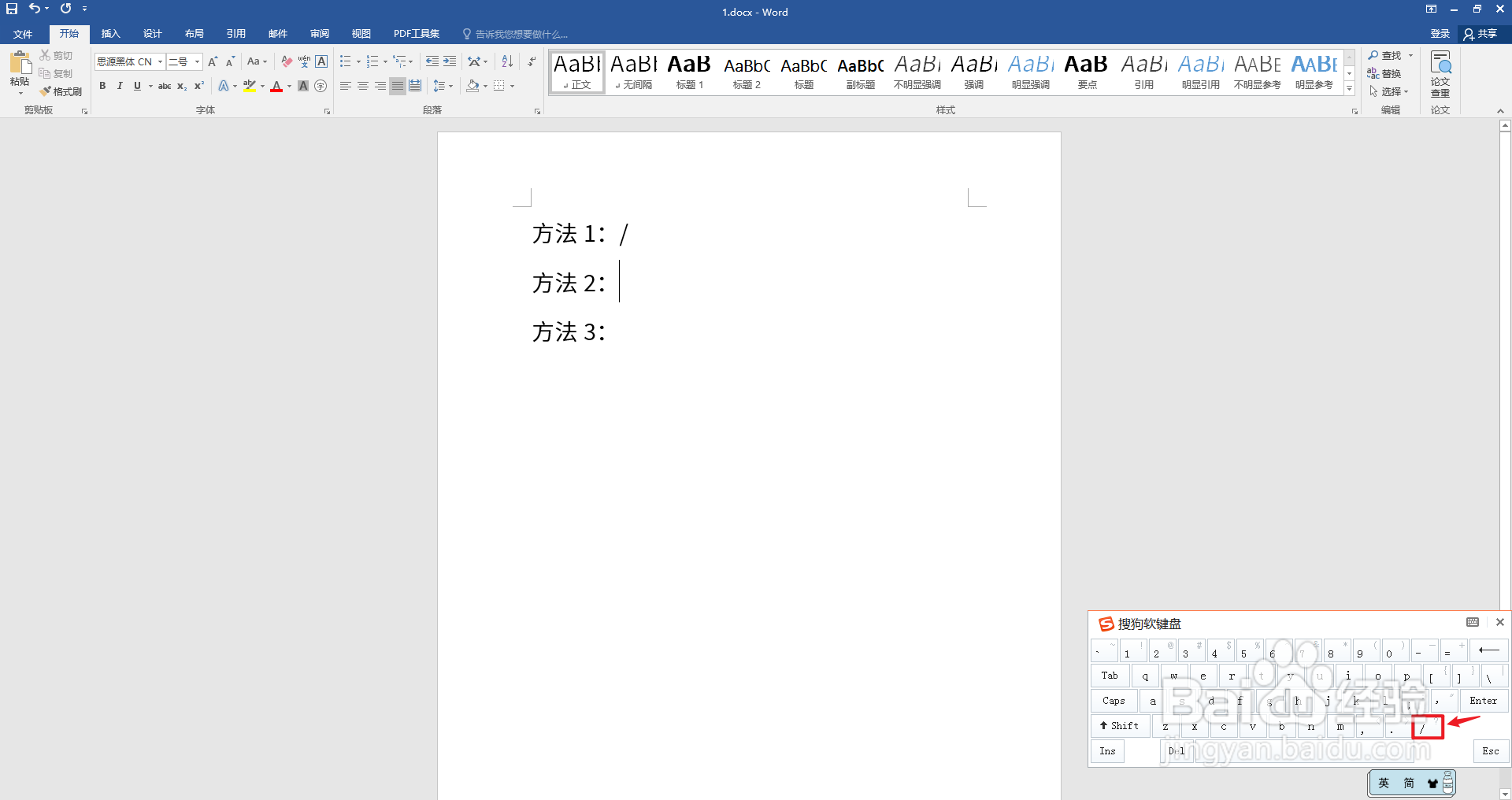Screen dimensions: 1512x800
Task: Click the Share (共享) button
Action: (1480, 34)
